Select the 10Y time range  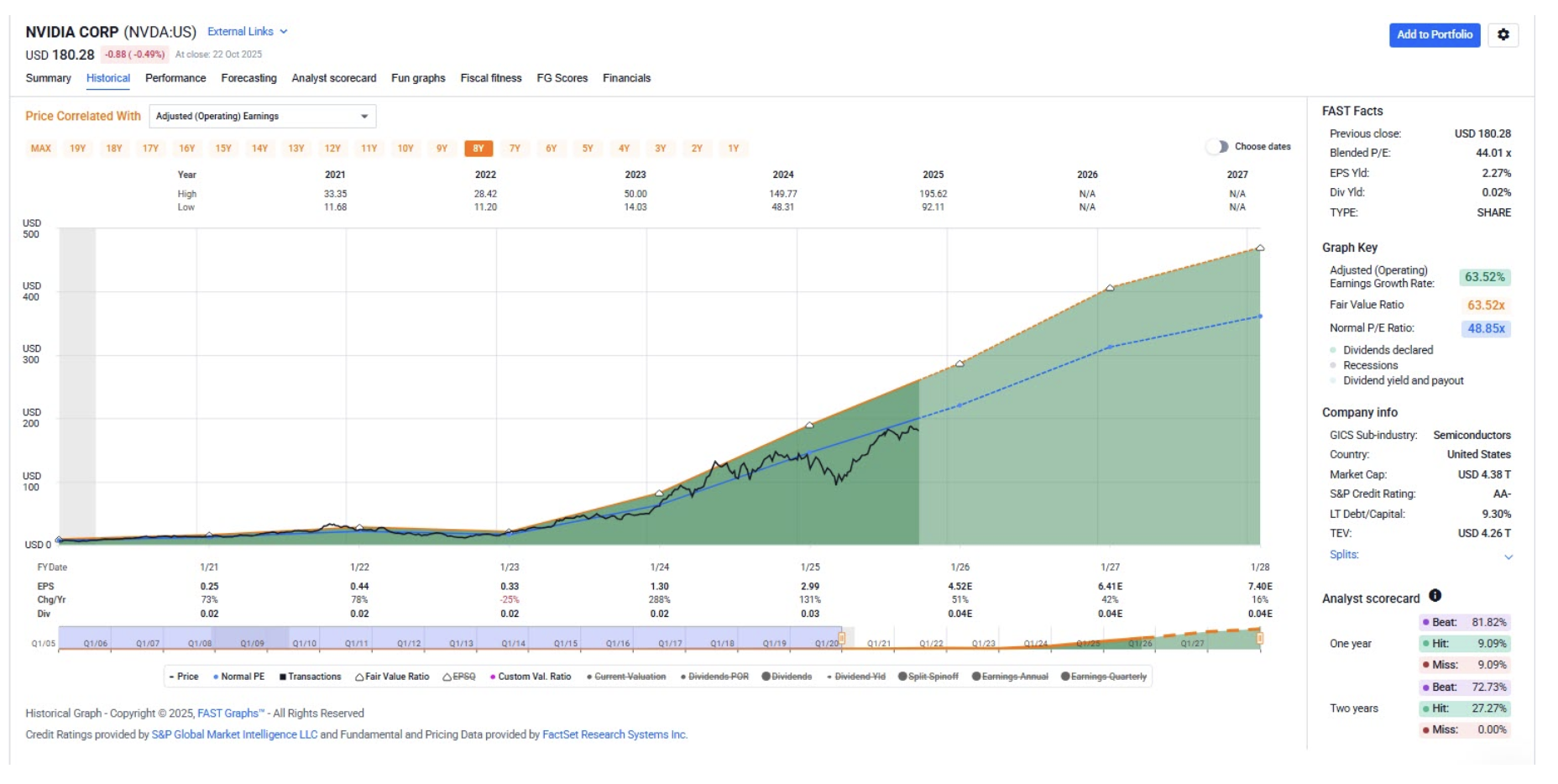point(405,149)
